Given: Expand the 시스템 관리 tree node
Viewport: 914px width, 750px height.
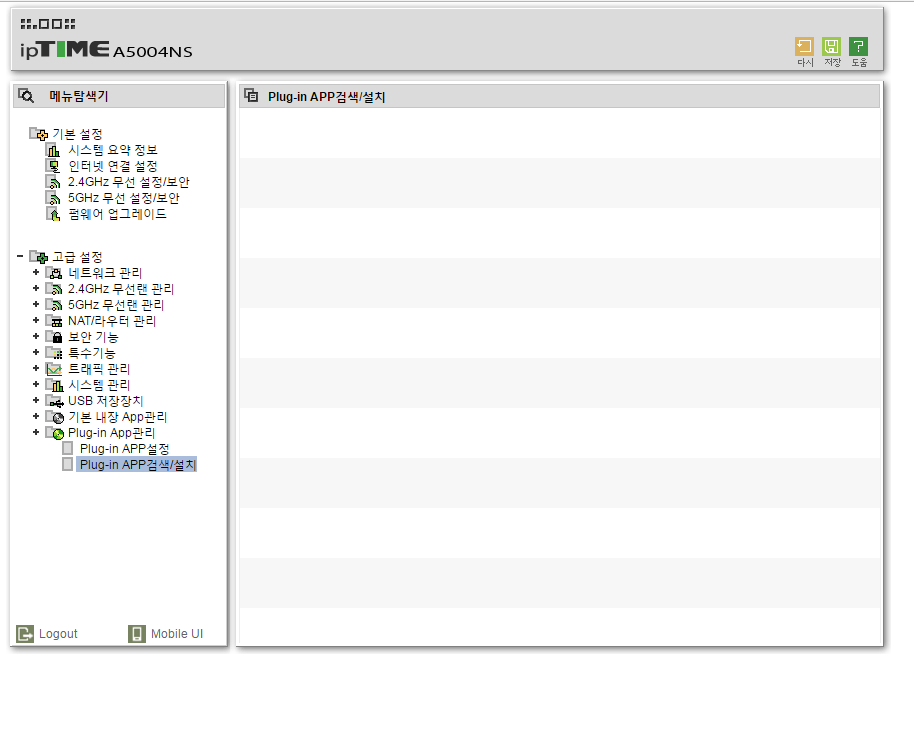Looking at the screenshot, I should [36, 384].
